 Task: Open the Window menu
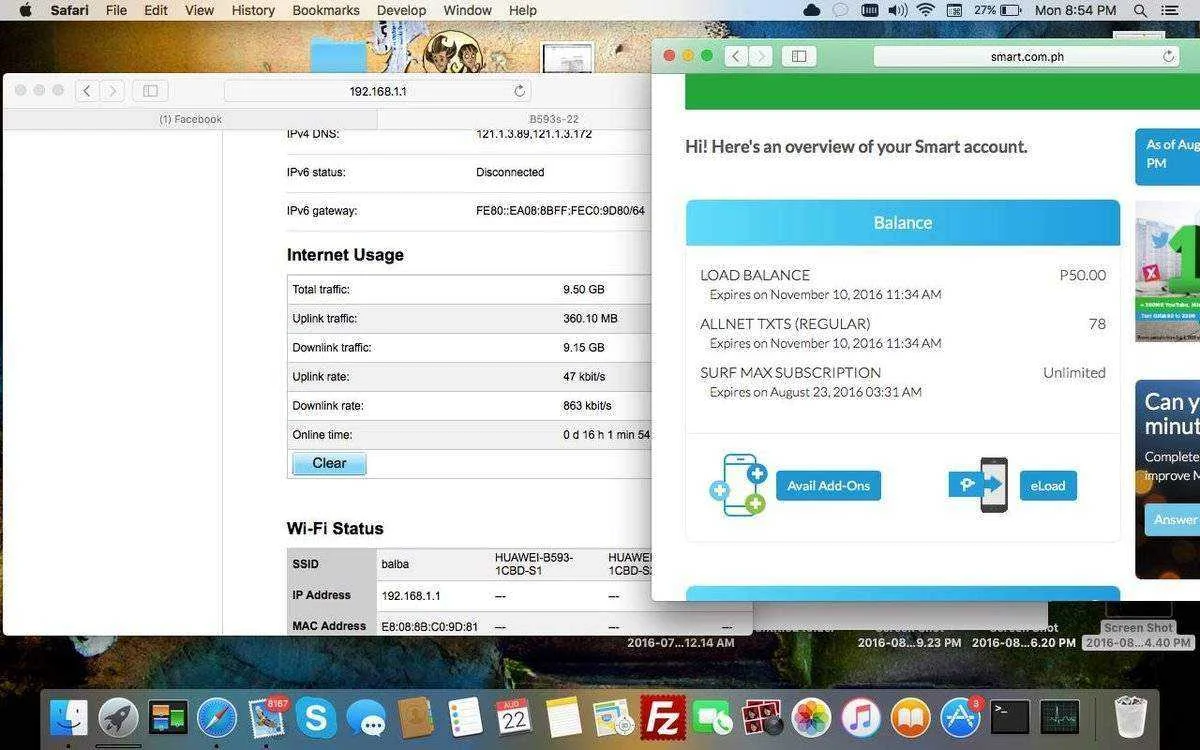467,10
